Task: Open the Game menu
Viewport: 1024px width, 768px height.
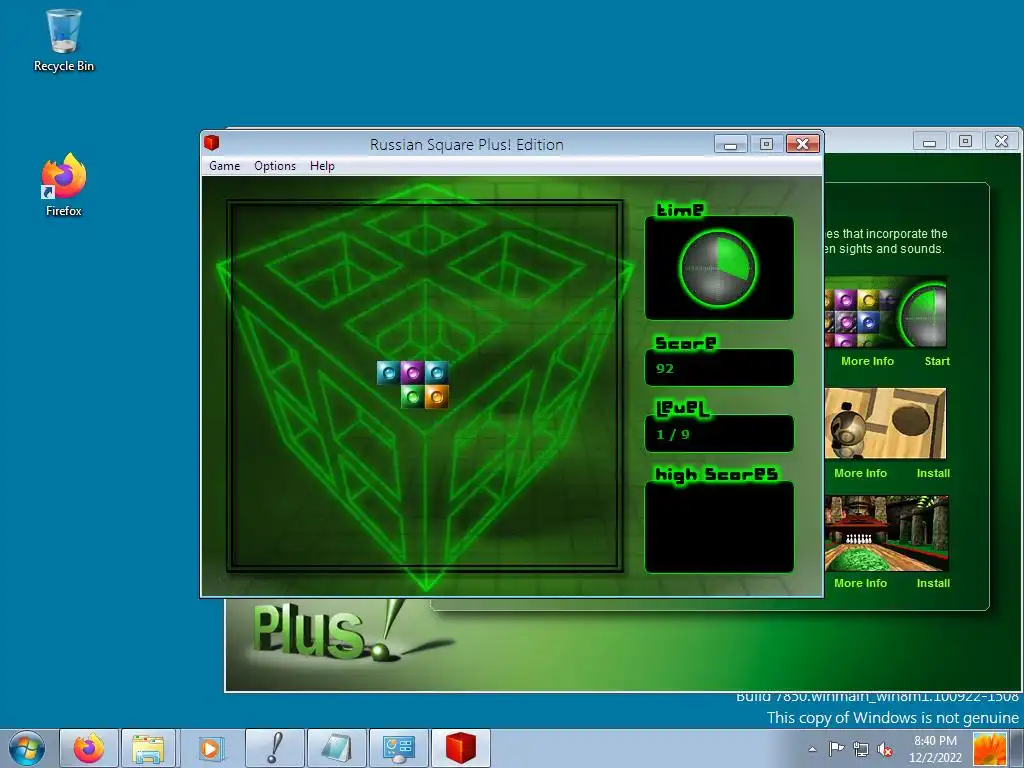Action: pyautogui.click(x=224, y=166)
